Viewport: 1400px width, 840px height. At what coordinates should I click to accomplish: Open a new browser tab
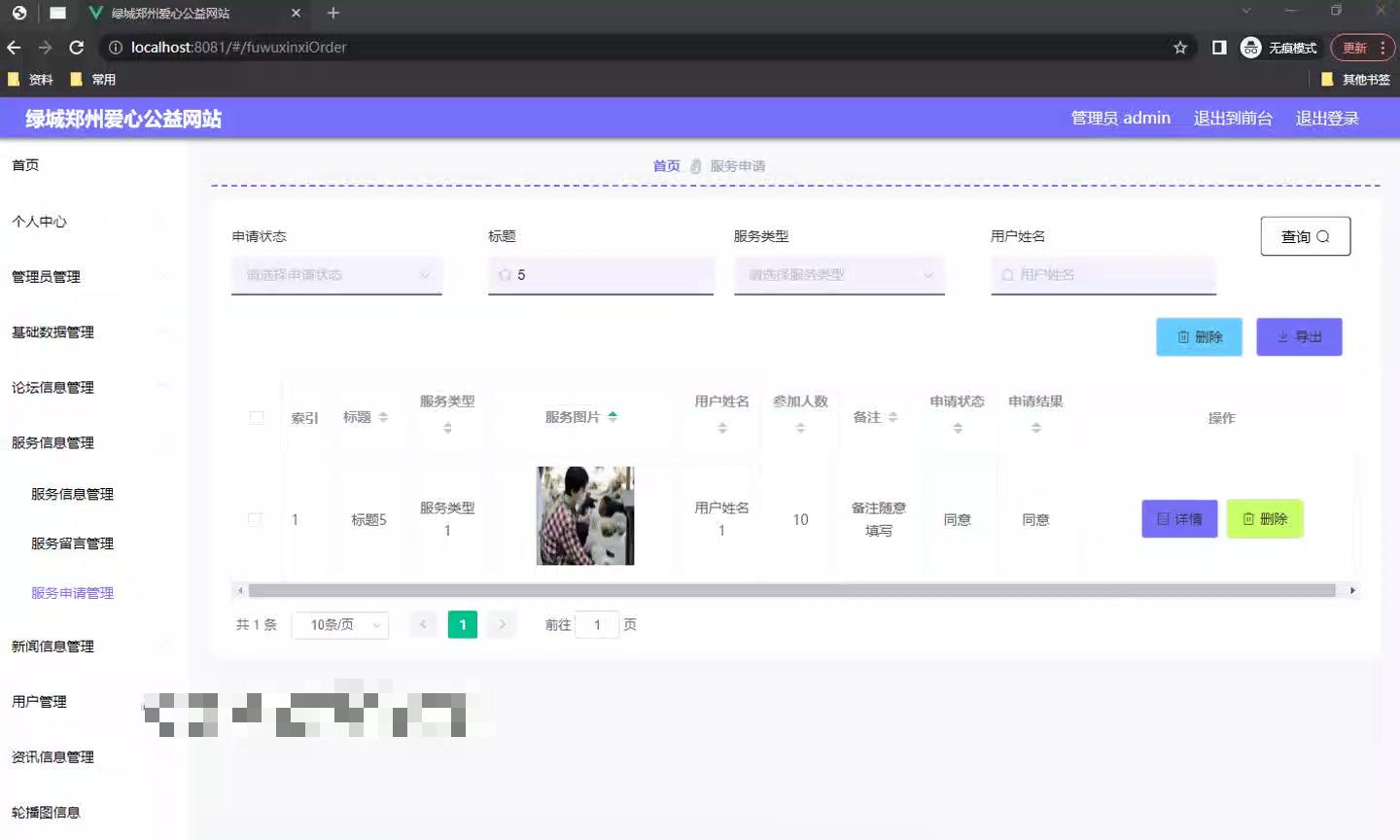333,13
